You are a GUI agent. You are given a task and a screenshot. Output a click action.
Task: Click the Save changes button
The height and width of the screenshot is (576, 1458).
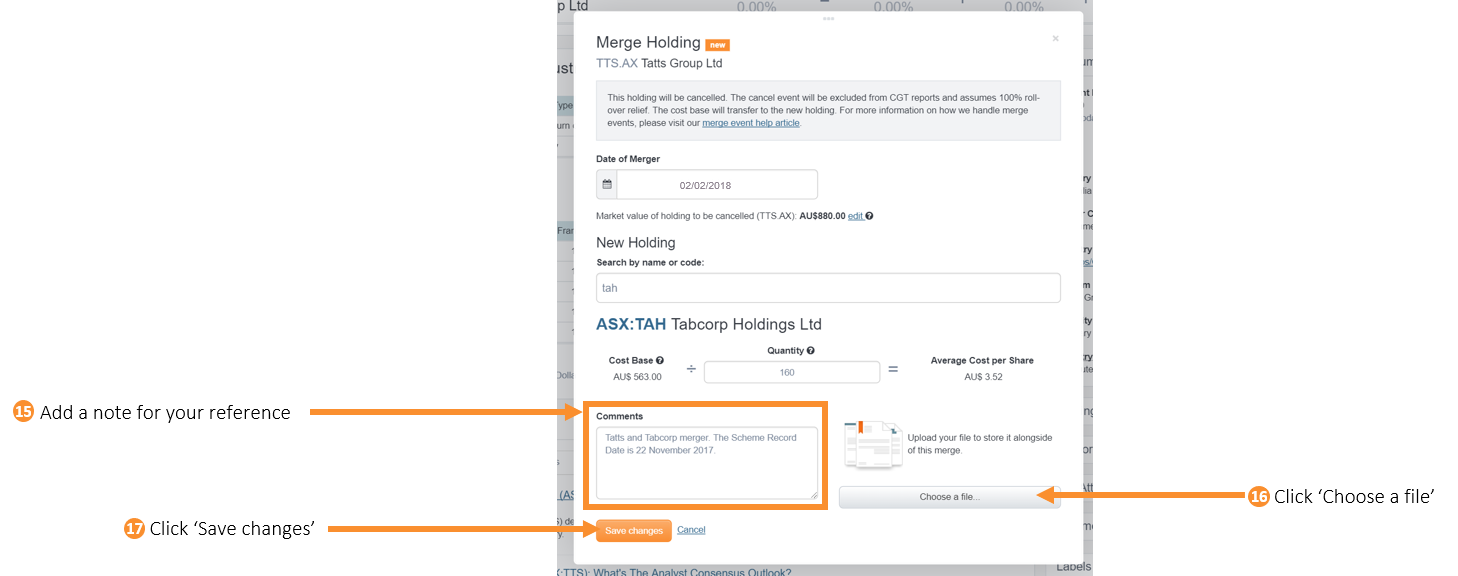pos(634,531)
